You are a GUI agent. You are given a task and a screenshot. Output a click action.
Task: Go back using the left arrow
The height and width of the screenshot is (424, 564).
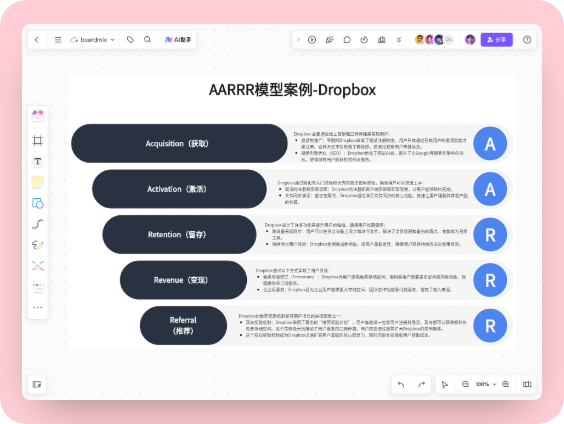point(37,40)
